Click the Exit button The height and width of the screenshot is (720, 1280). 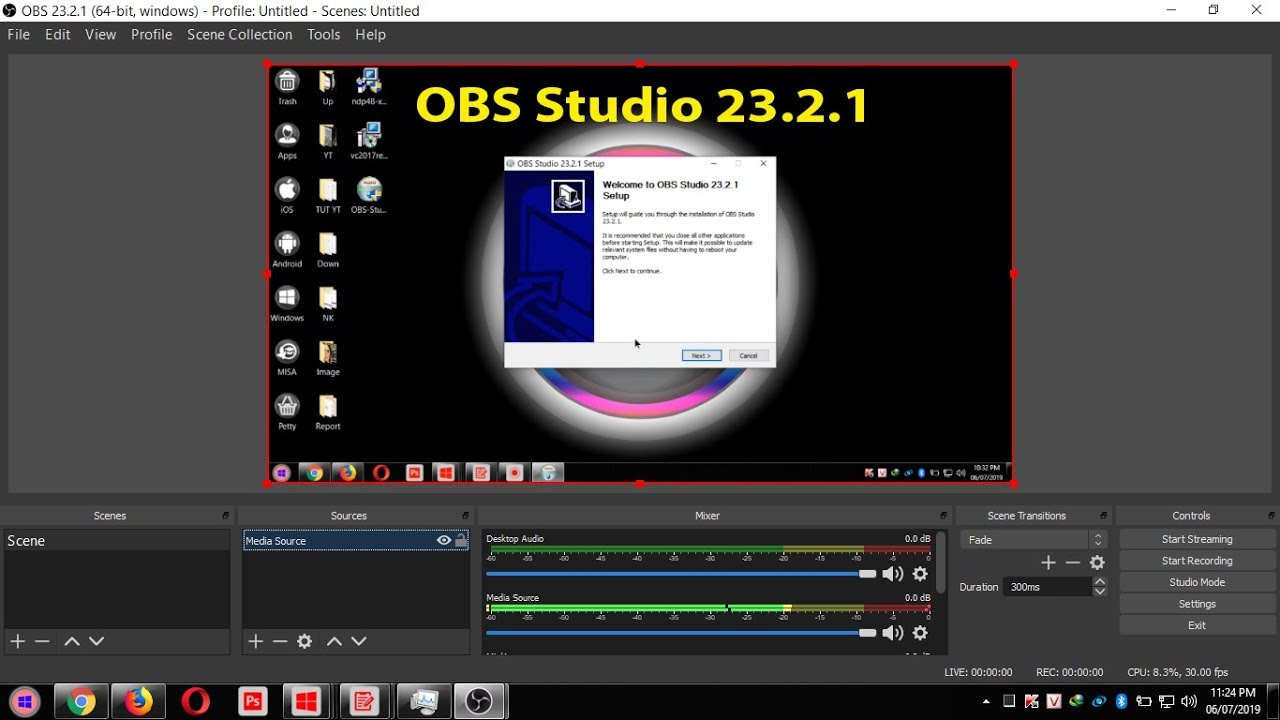click(x=1197, y=625)
